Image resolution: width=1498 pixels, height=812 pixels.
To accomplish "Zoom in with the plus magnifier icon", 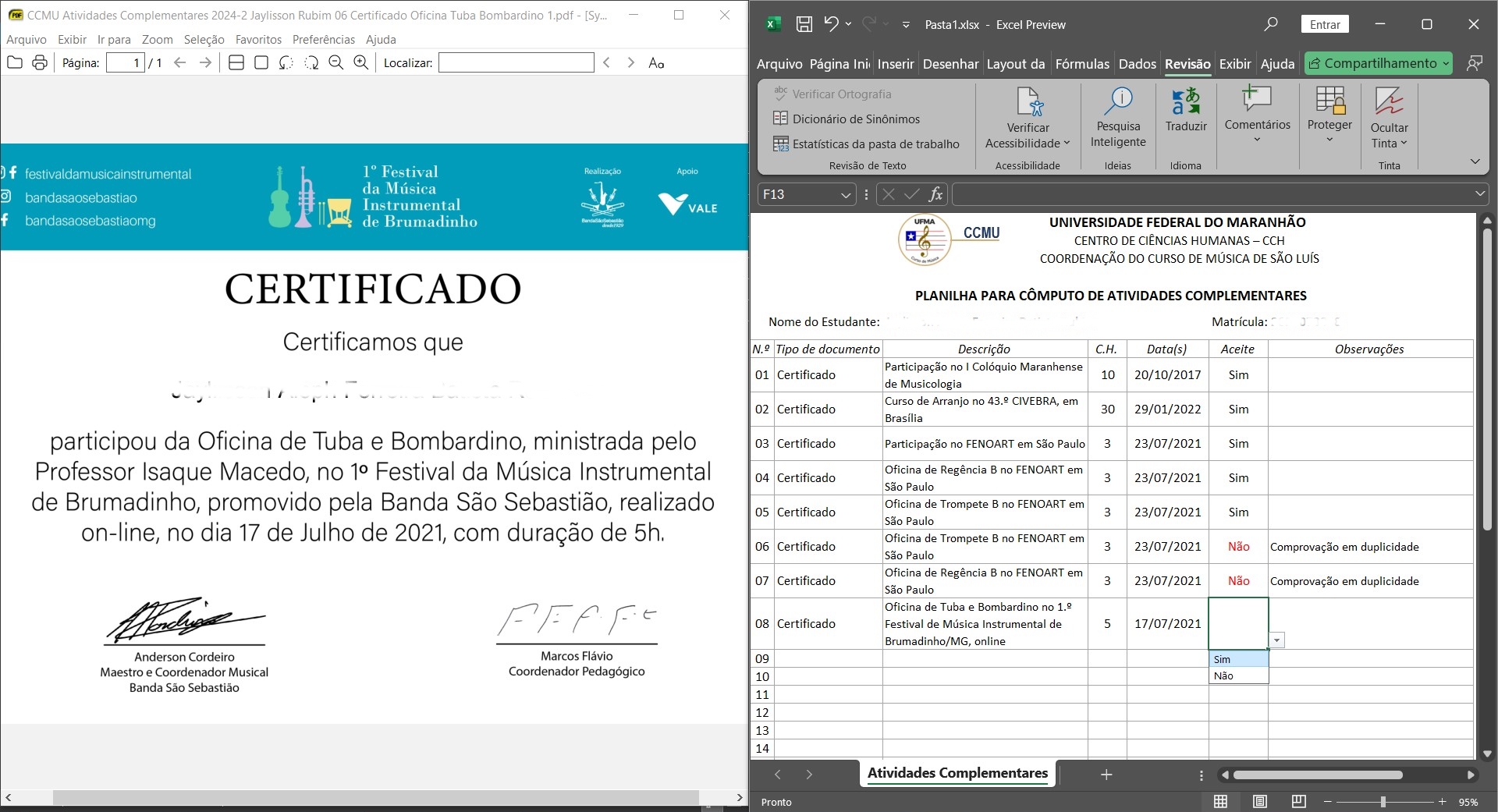I will pos(361,62).
